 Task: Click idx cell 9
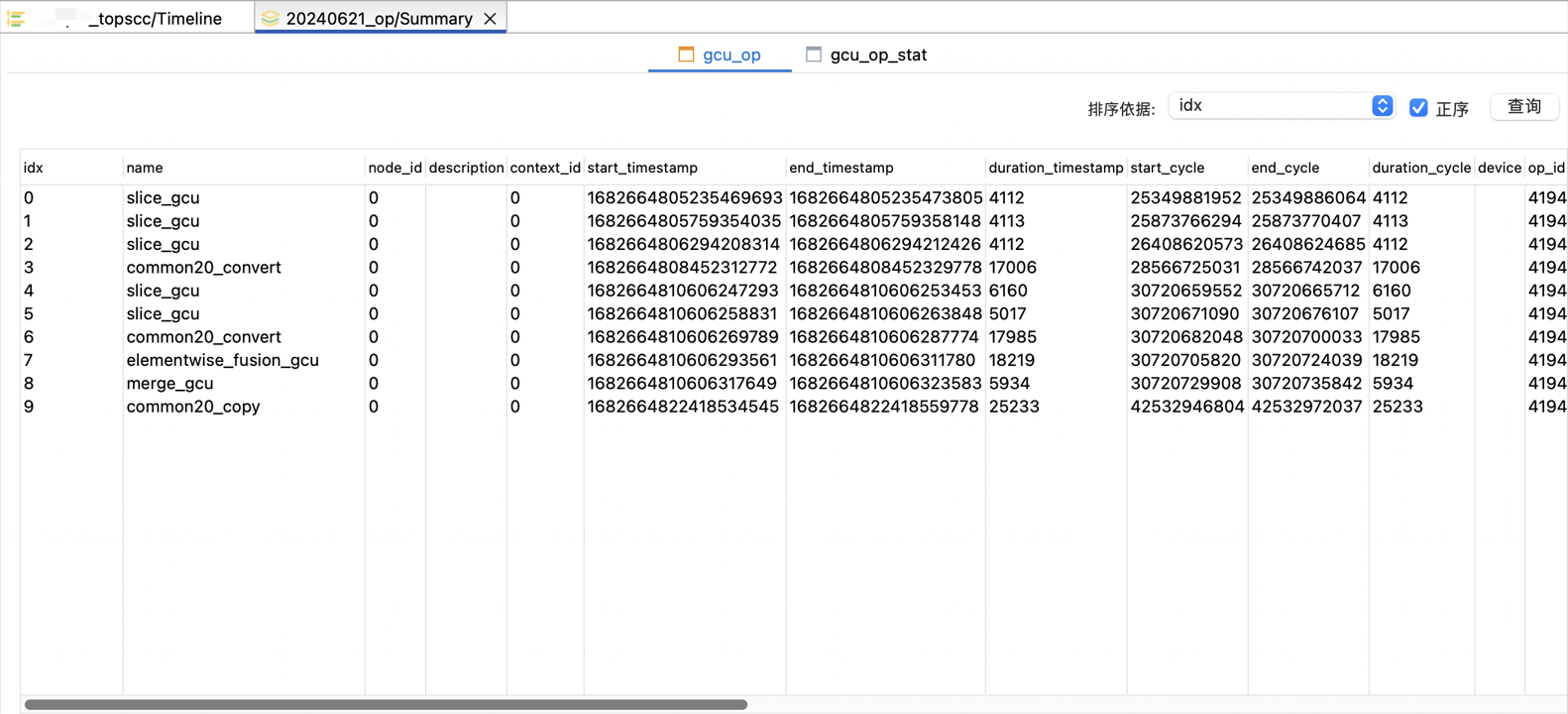pyautogui.click(x=29, y=407)
